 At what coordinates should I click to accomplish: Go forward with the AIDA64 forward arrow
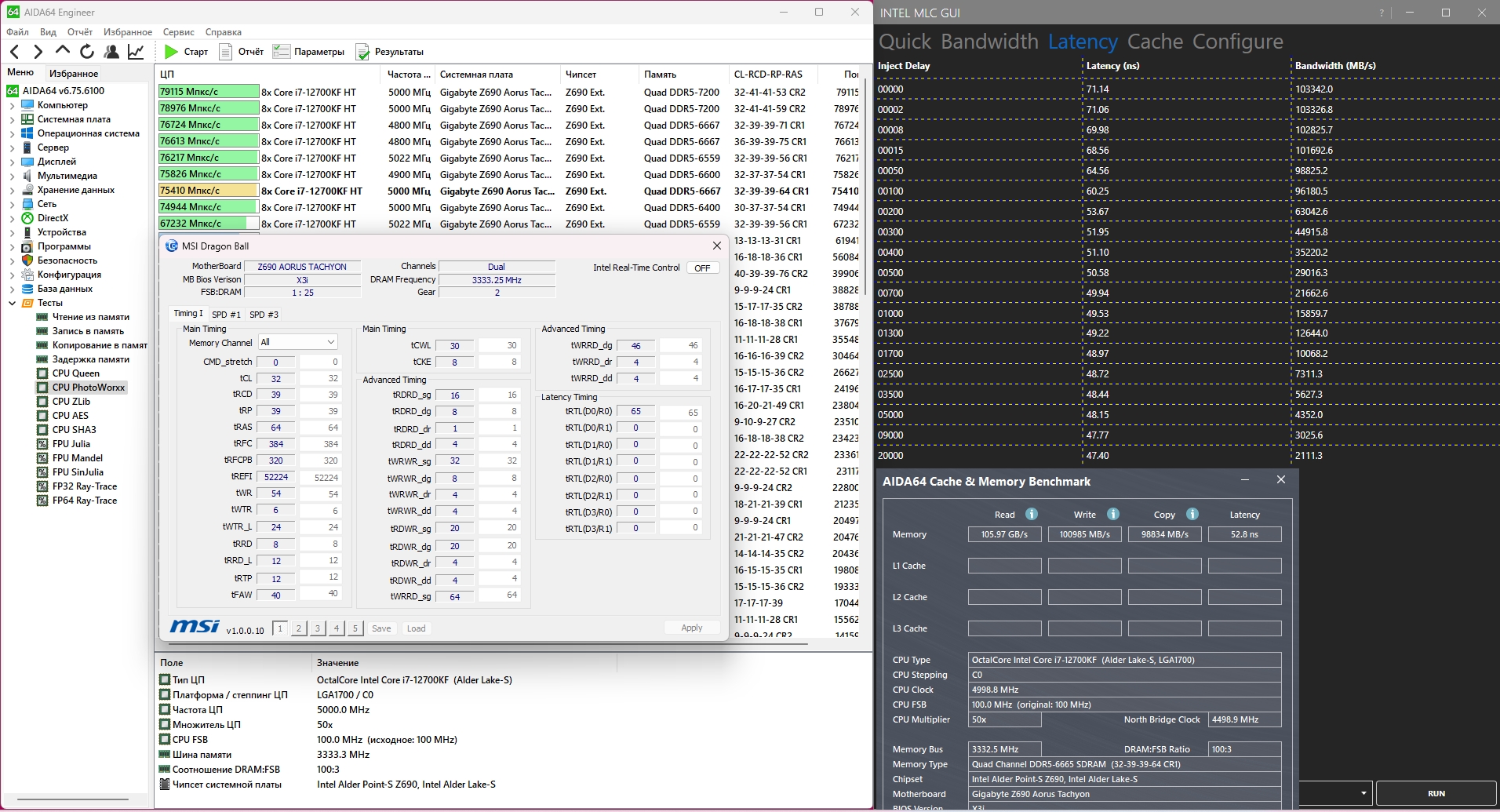(x=38, y=52)
